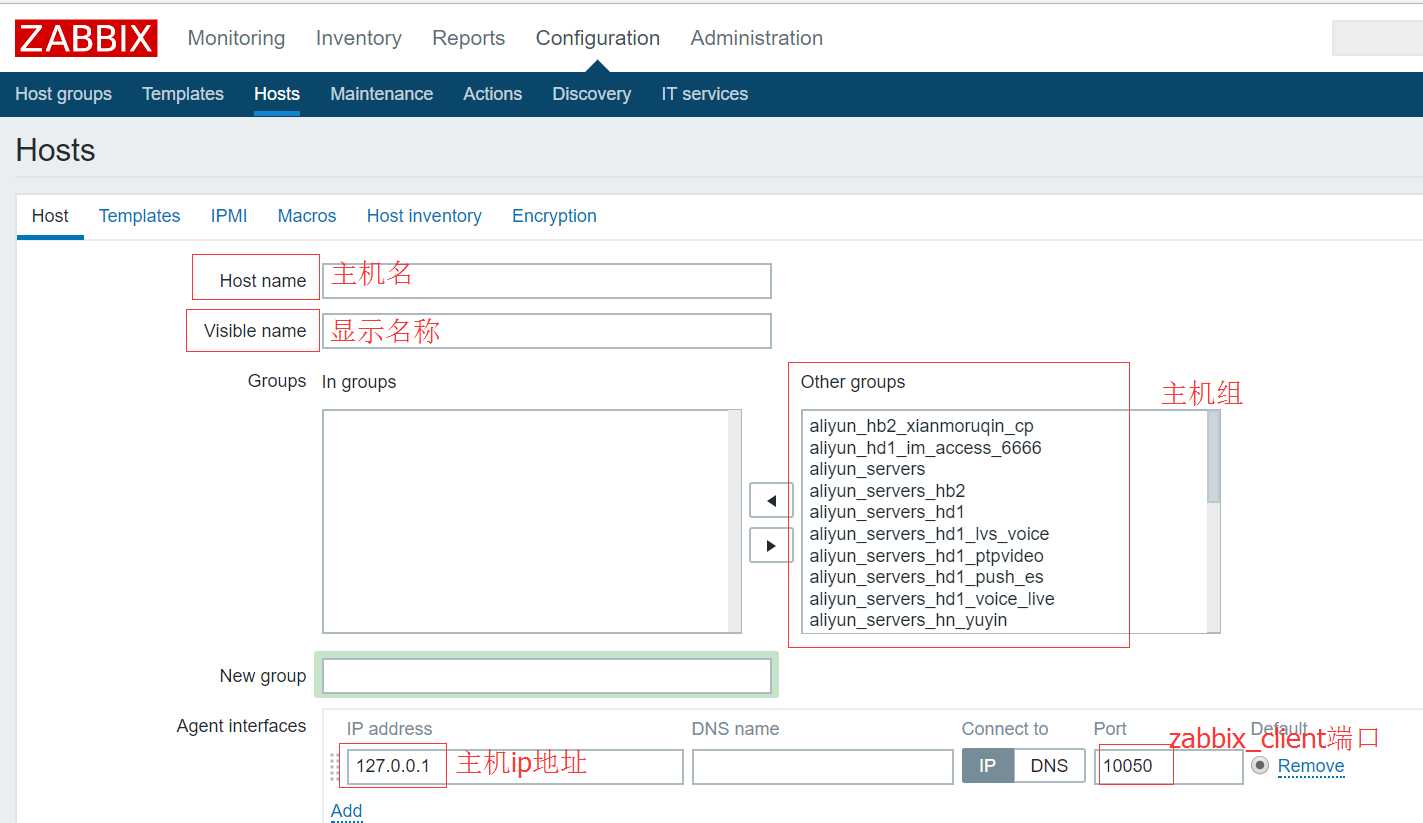Select aliyun_servers group

867,469
